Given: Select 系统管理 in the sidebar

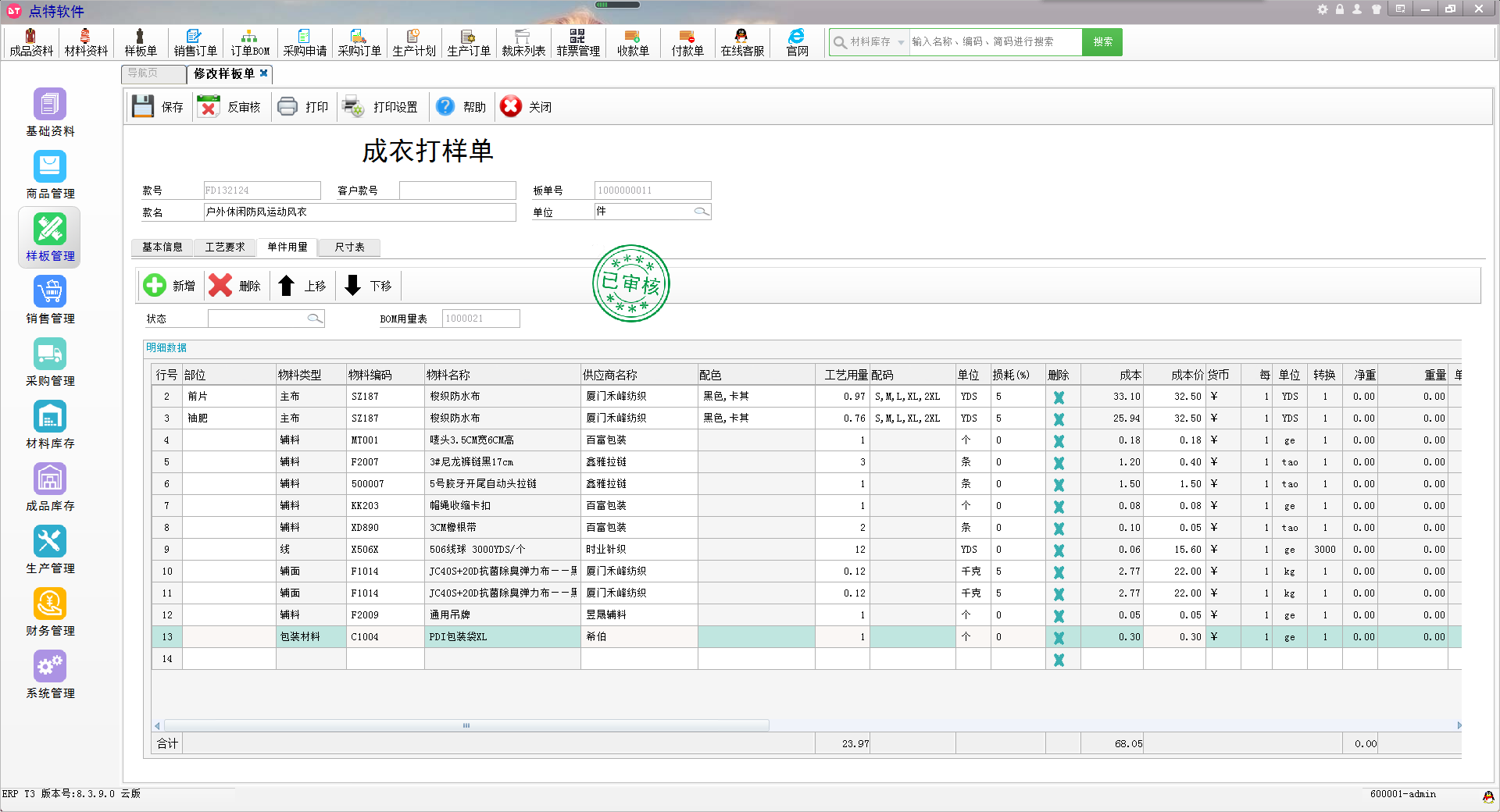Looking at the screenshot, I should (50, 675).
